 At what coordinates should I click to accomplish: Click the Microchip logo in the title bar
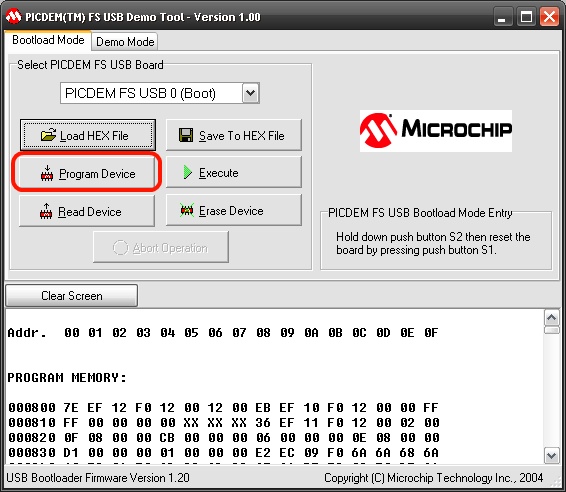click(x=13, y=17)
